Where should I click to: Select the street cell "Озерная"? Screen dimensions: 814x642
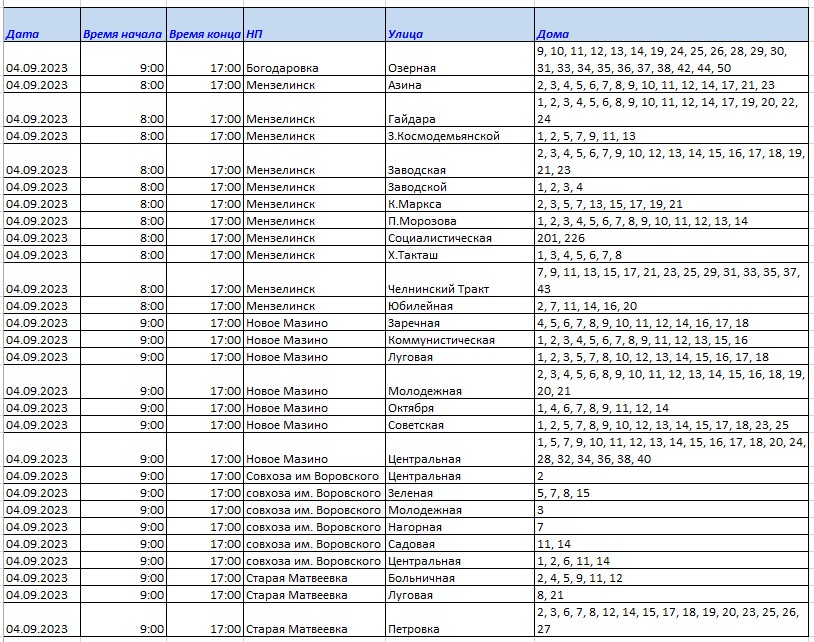411,68
